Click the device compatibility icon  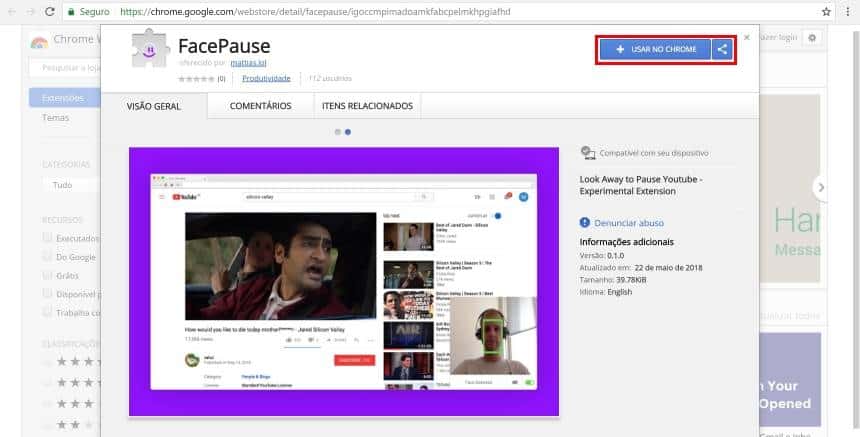point(588,153)
